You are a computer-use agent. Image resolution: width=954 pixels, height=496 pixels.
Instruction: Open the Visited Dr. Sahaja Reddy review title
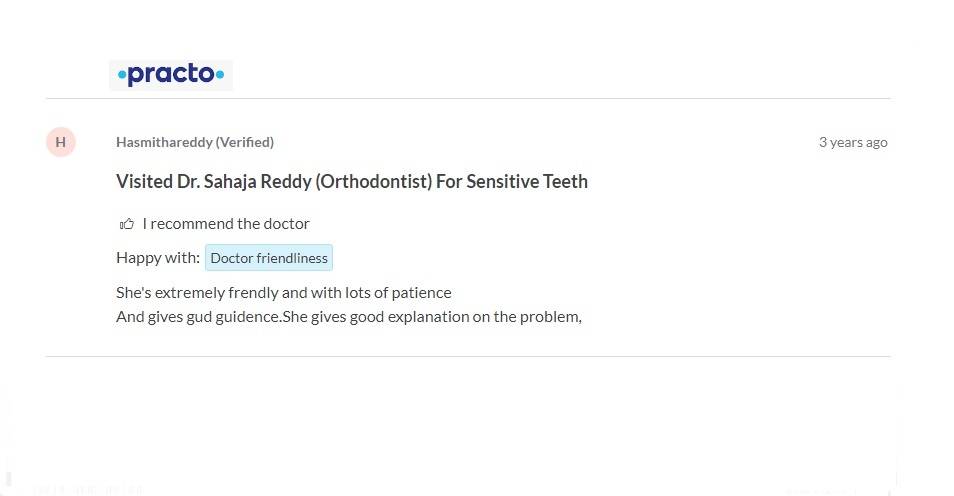[351, 182]
